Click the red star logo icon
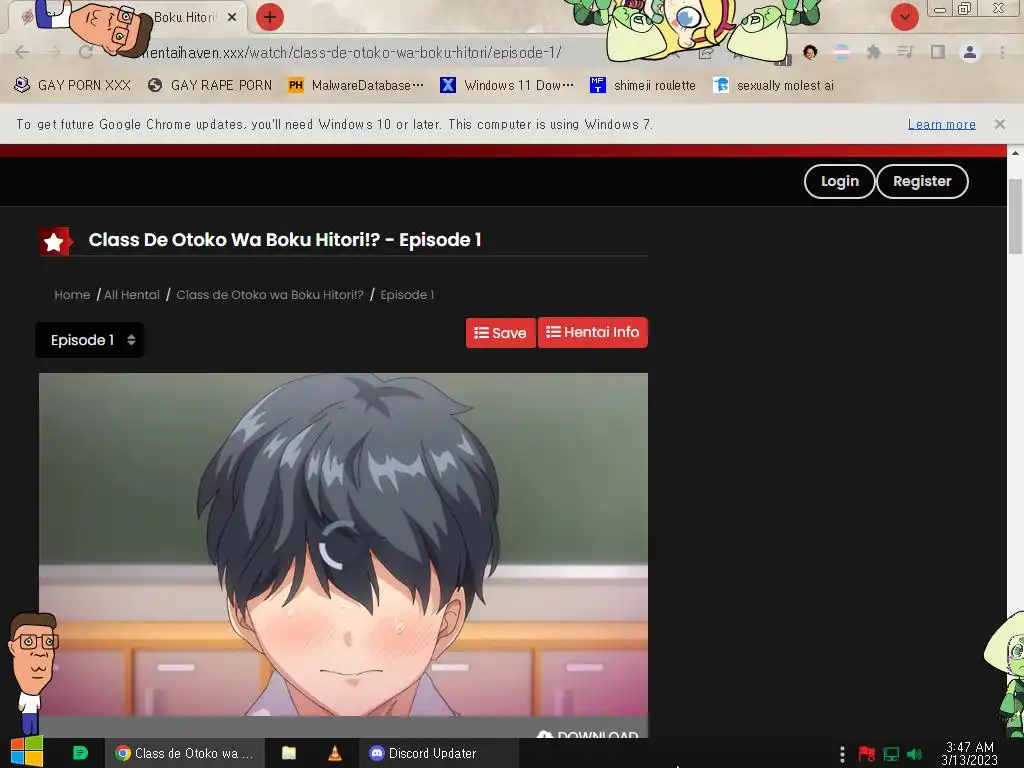 coord(54,242)
